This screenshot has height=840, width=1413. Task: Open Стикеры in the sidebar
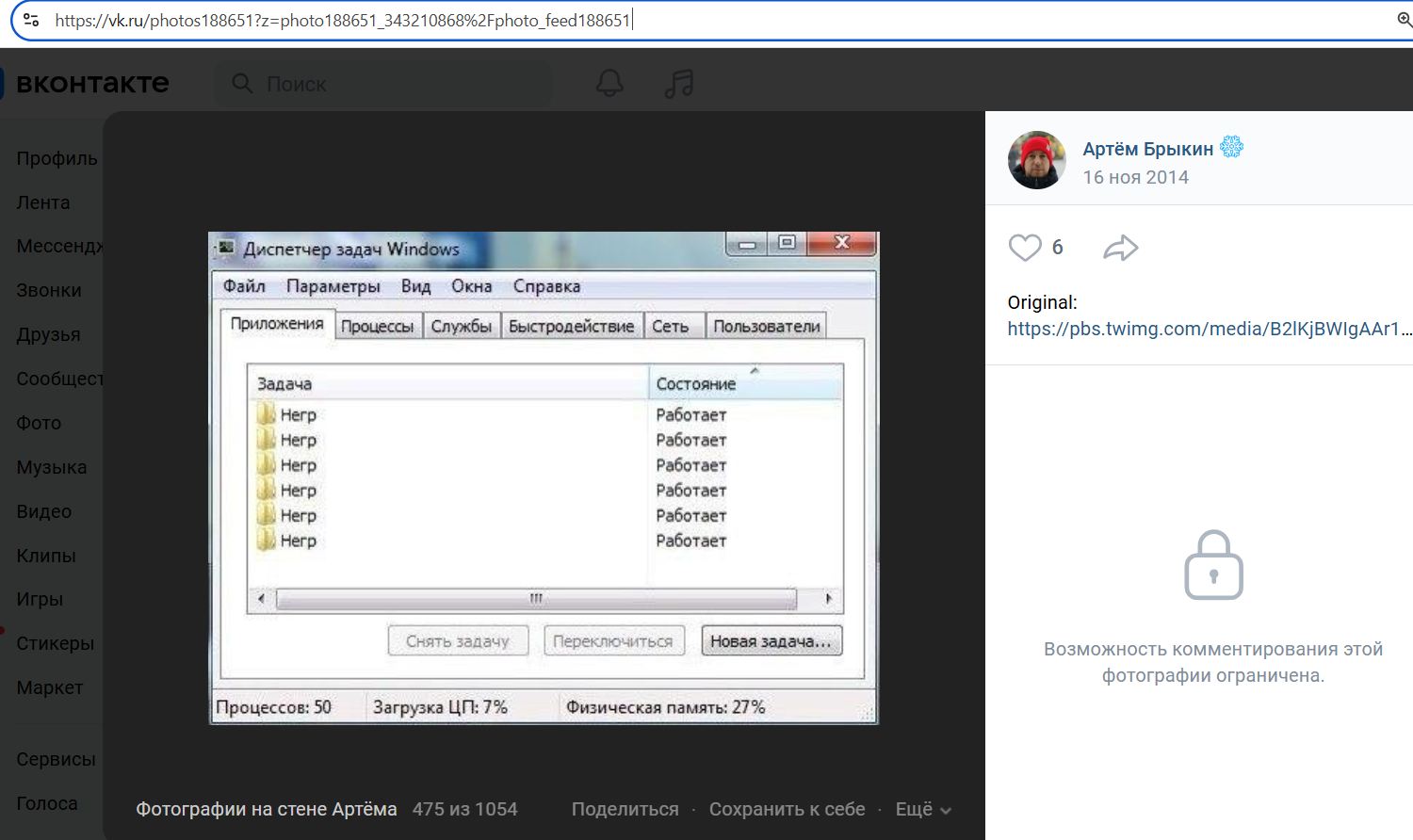point(56,643)
